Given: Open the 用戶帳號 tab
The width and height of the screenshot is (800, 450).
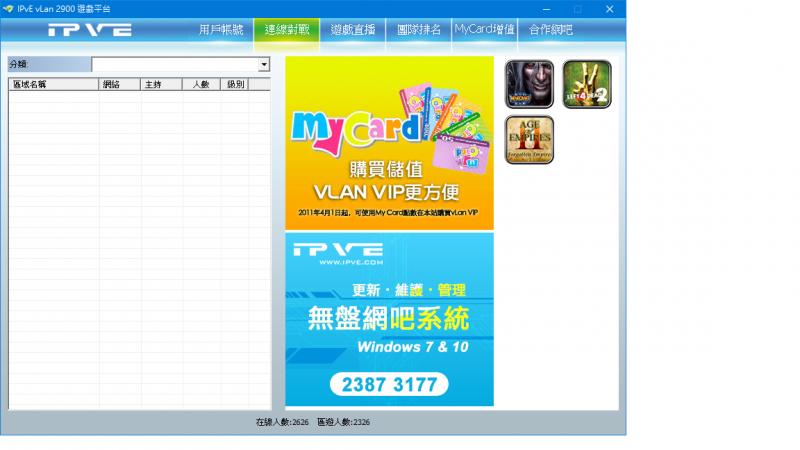Looking at the screenshot, I should [221, 30].
